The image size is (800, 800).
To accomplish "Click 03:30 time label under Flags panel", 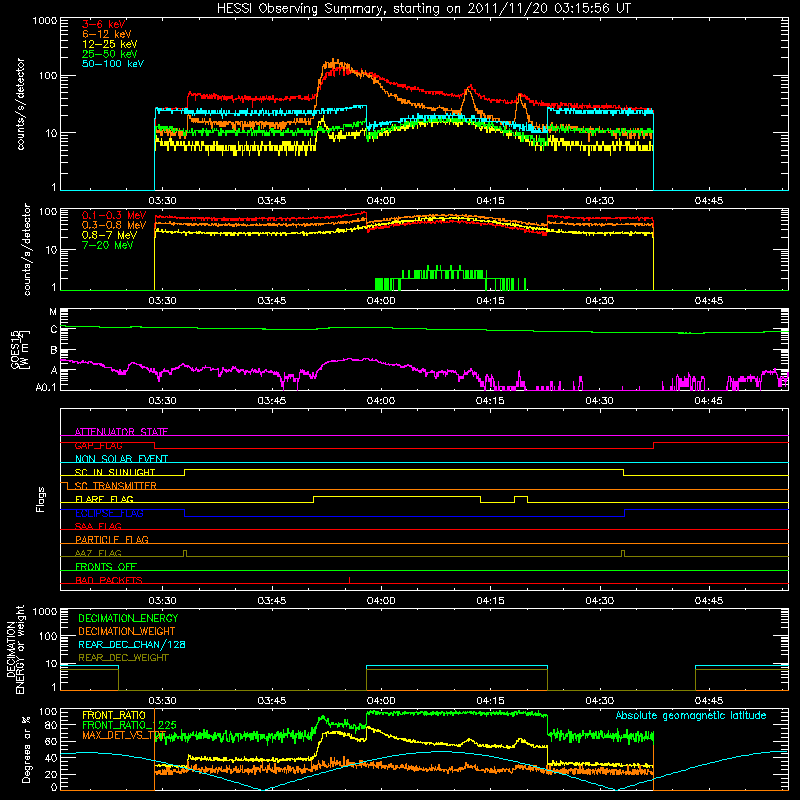I will coord(162,601).
